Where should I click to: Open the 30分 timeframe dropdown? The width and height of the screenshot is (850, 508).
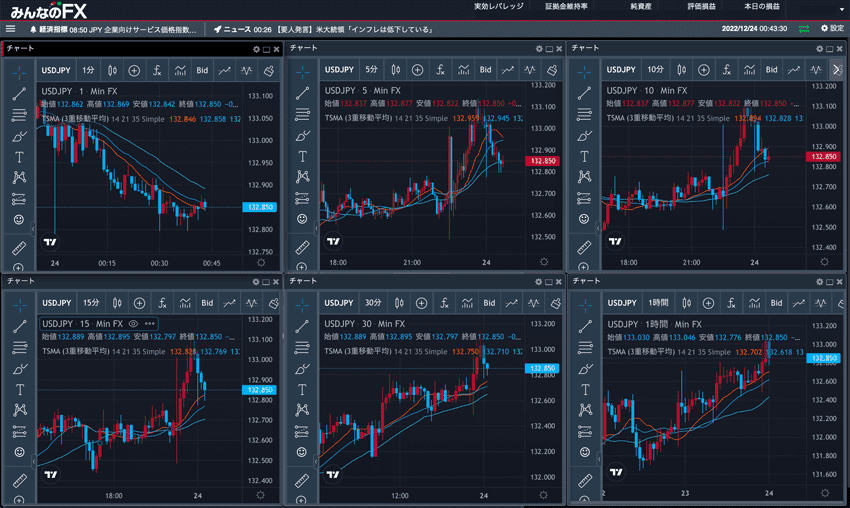[372, 303]
